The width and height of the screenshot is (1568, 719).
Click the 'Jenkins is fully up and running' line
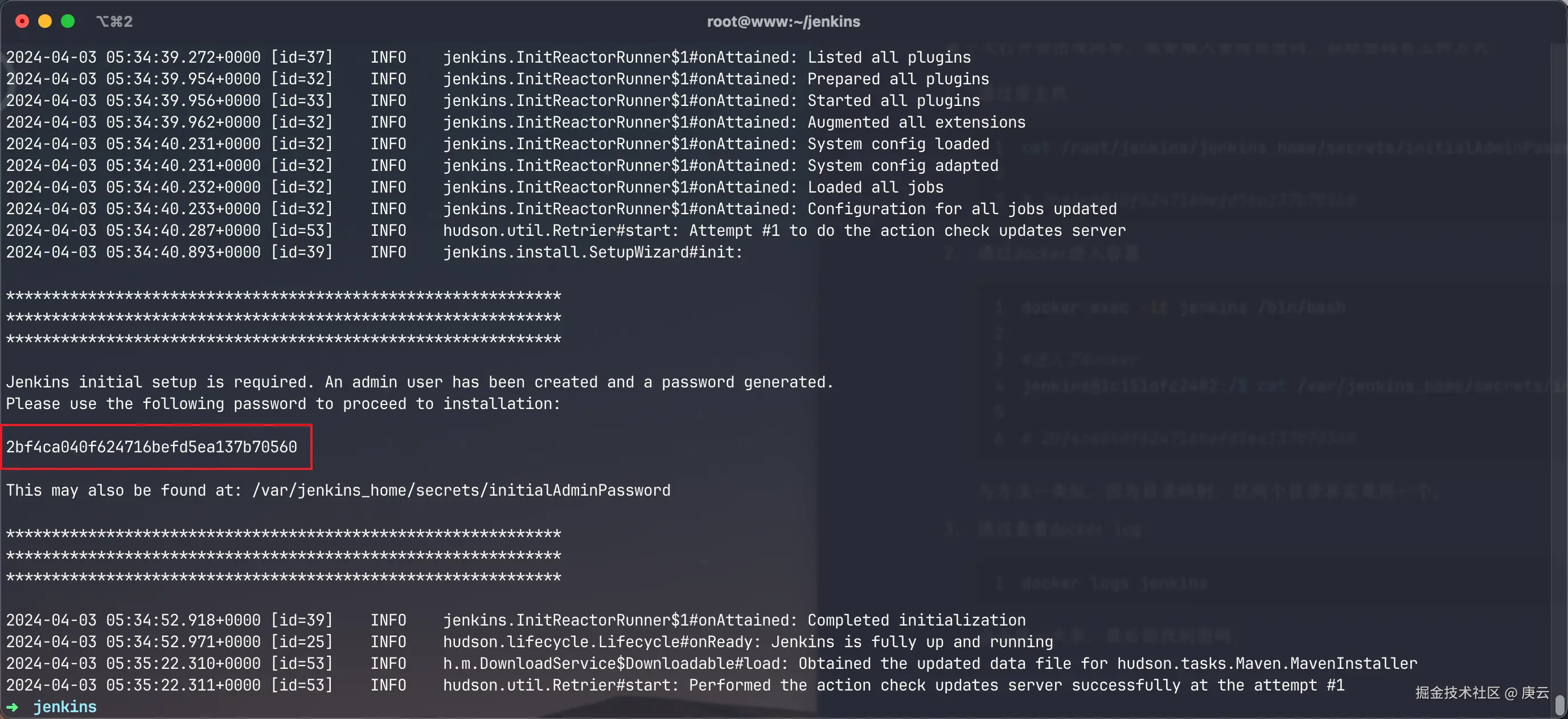coord(748,642)
